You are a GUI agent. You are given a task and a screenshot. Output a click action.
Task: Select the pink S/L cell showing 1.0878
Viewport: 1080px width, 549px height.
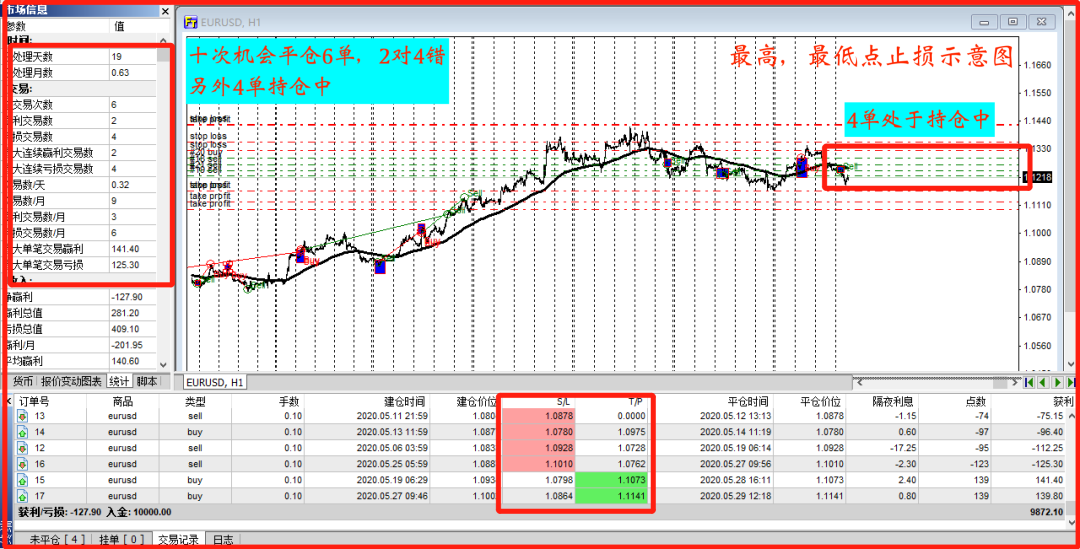538,416
